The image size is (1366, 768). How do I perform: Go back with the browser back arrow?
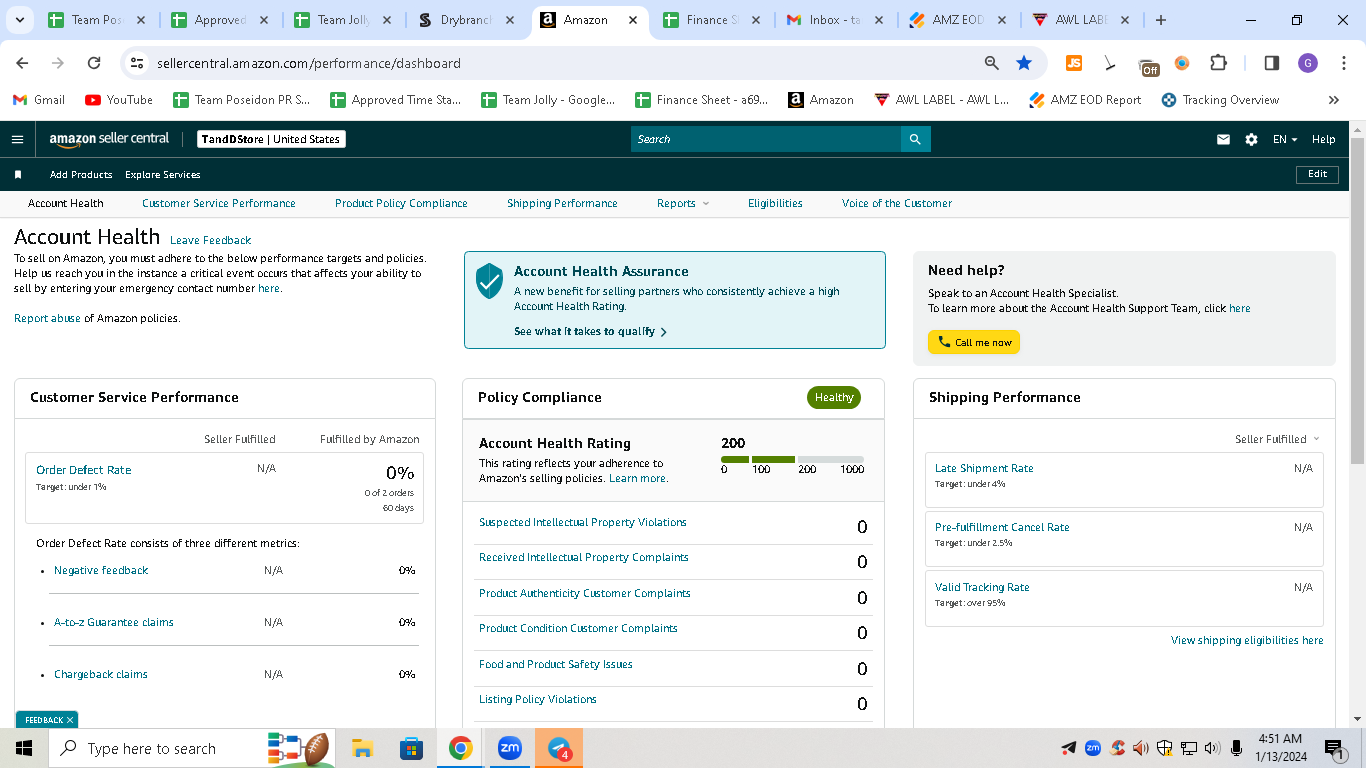click(x=22, y=63)
